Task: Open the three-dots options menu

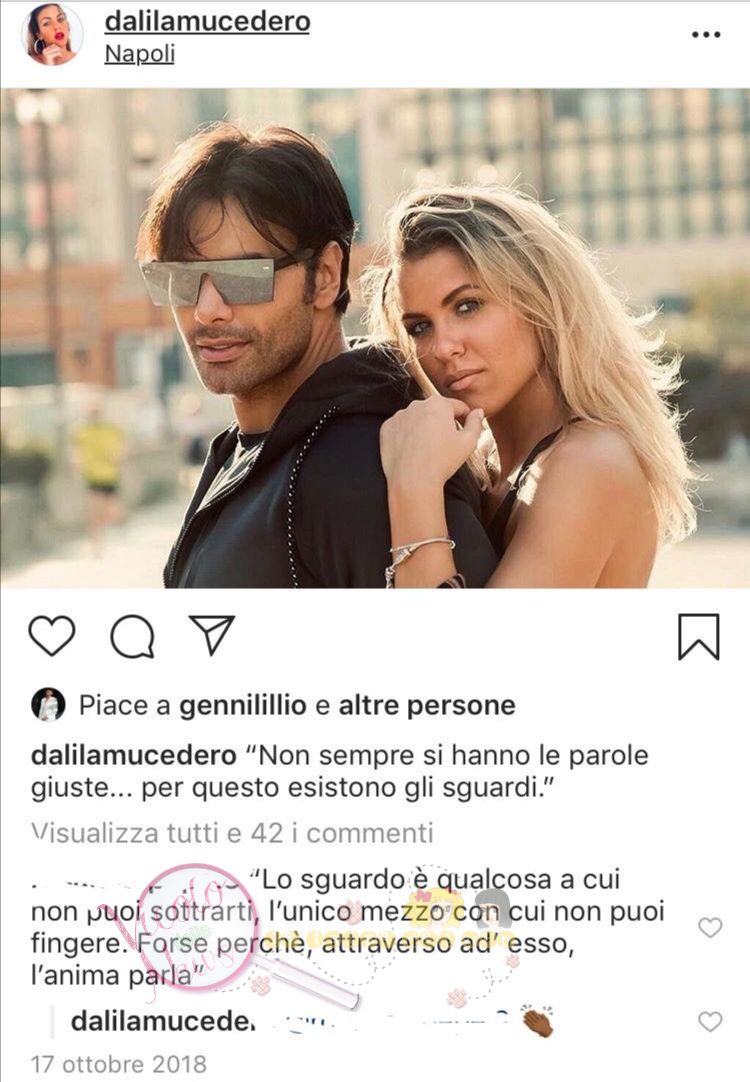Action: click(706, 35)
